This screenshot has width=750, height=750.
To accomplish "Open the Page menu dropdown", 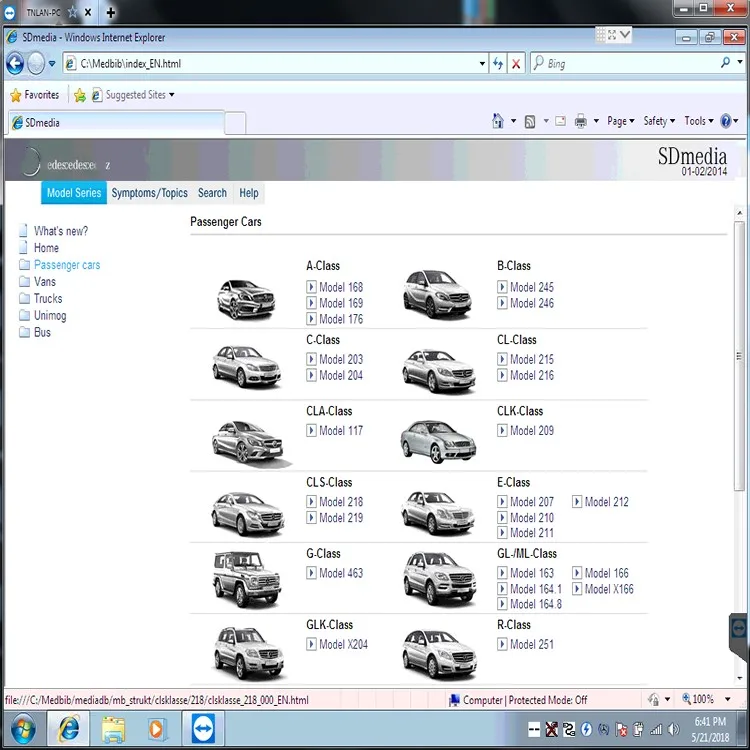I will [x=620, y=121].
